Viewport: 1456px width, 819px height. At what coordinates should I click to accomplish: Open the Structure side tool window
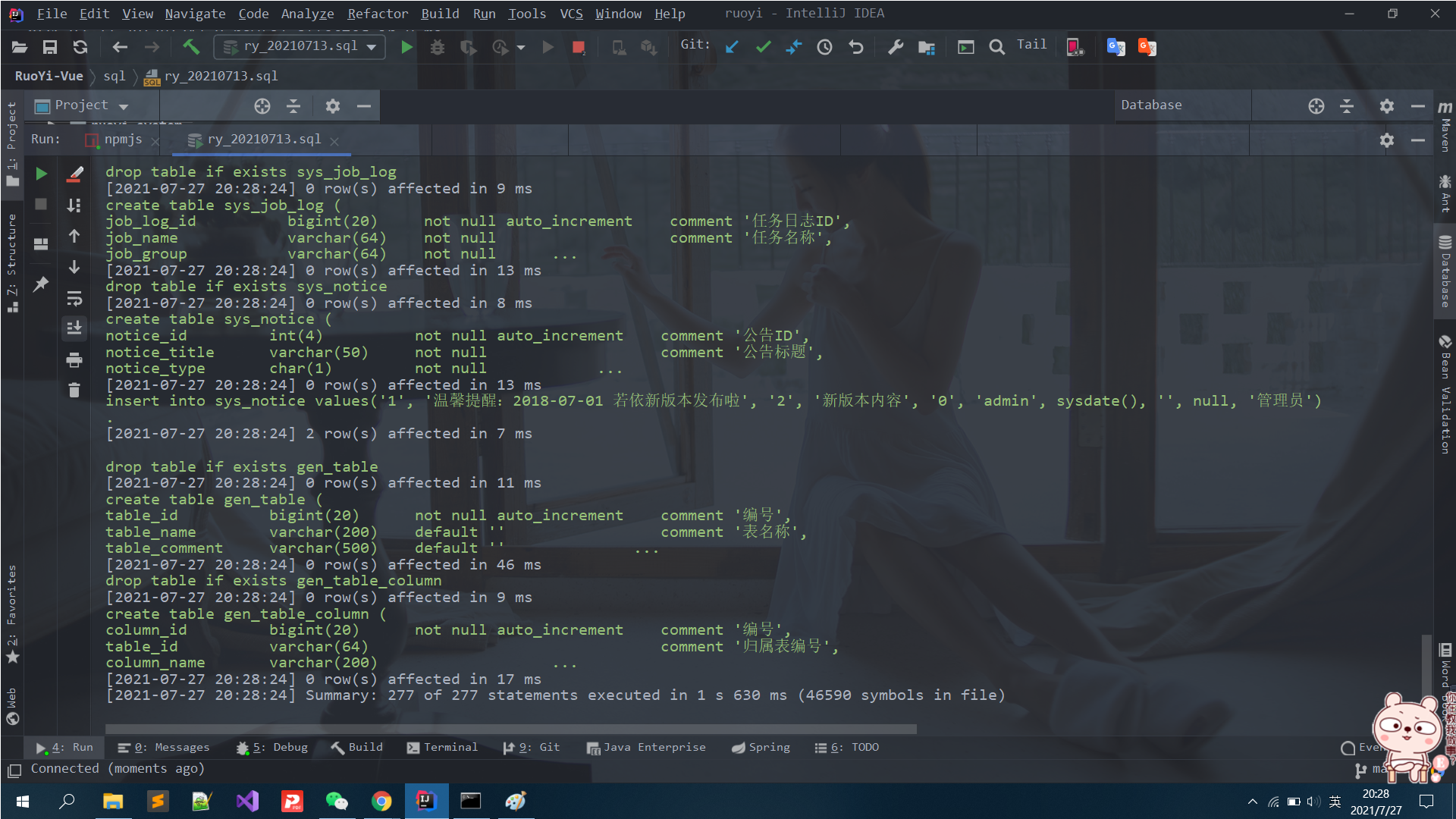[12, 262]
